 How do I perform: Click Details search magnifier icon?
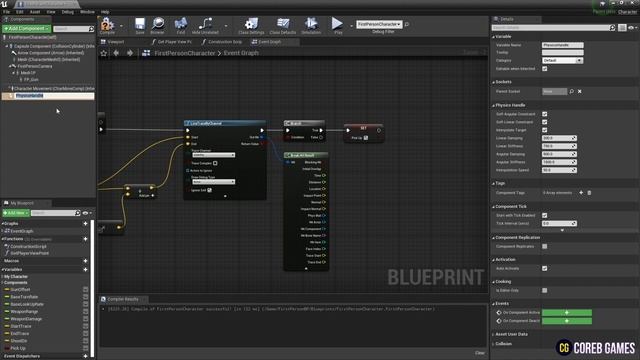pos(612,28)
